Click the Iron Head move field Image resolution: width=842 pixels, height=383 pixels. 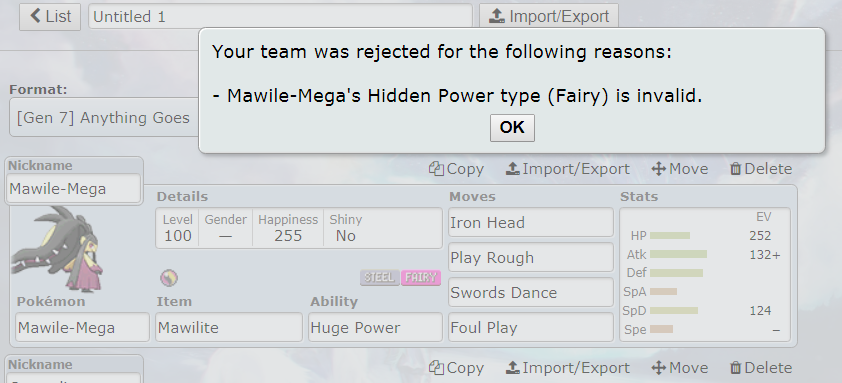[x=531, y=222]
